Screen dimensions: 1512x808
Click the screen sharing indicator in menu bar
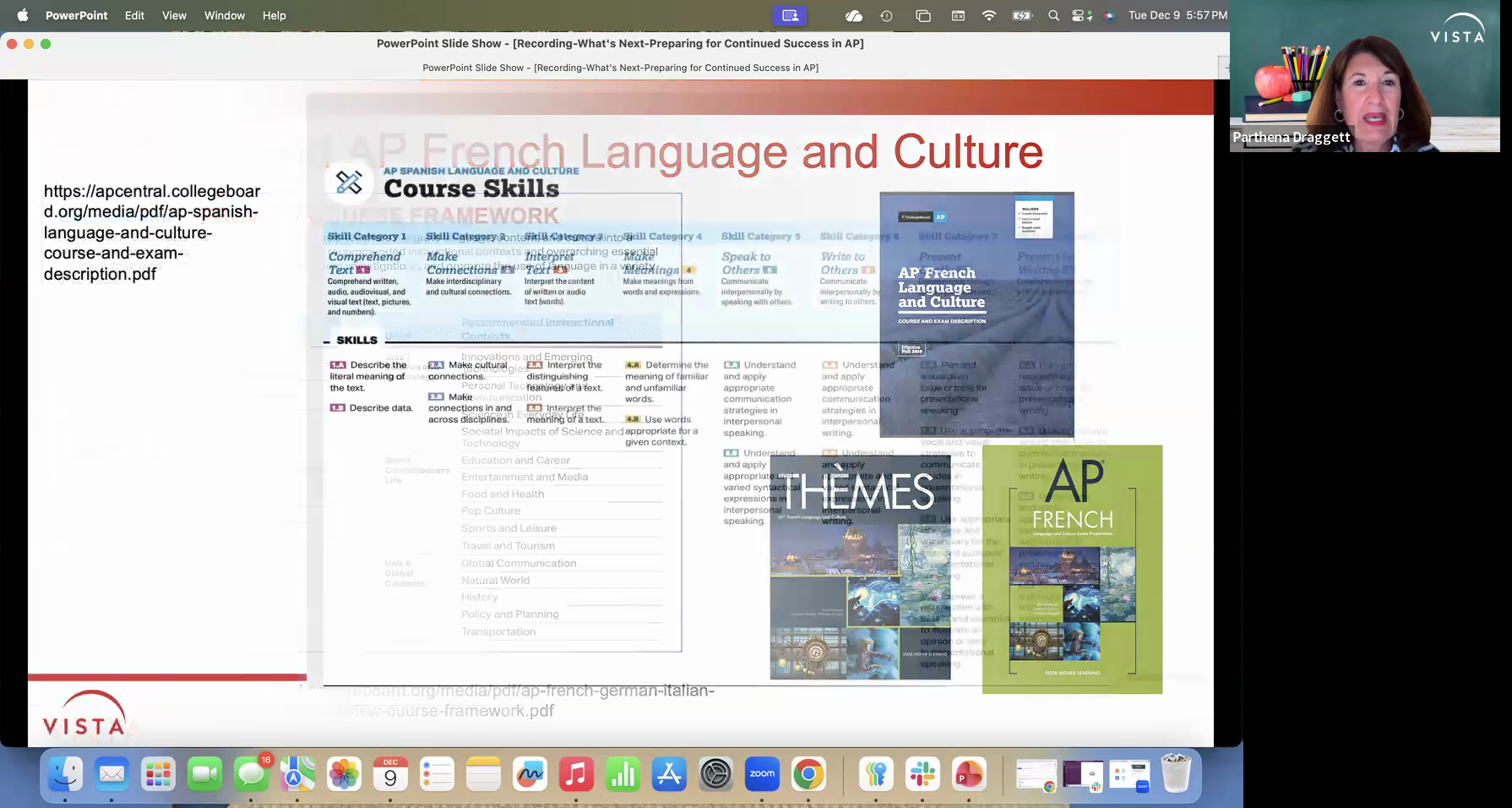[x=790, y=15]
